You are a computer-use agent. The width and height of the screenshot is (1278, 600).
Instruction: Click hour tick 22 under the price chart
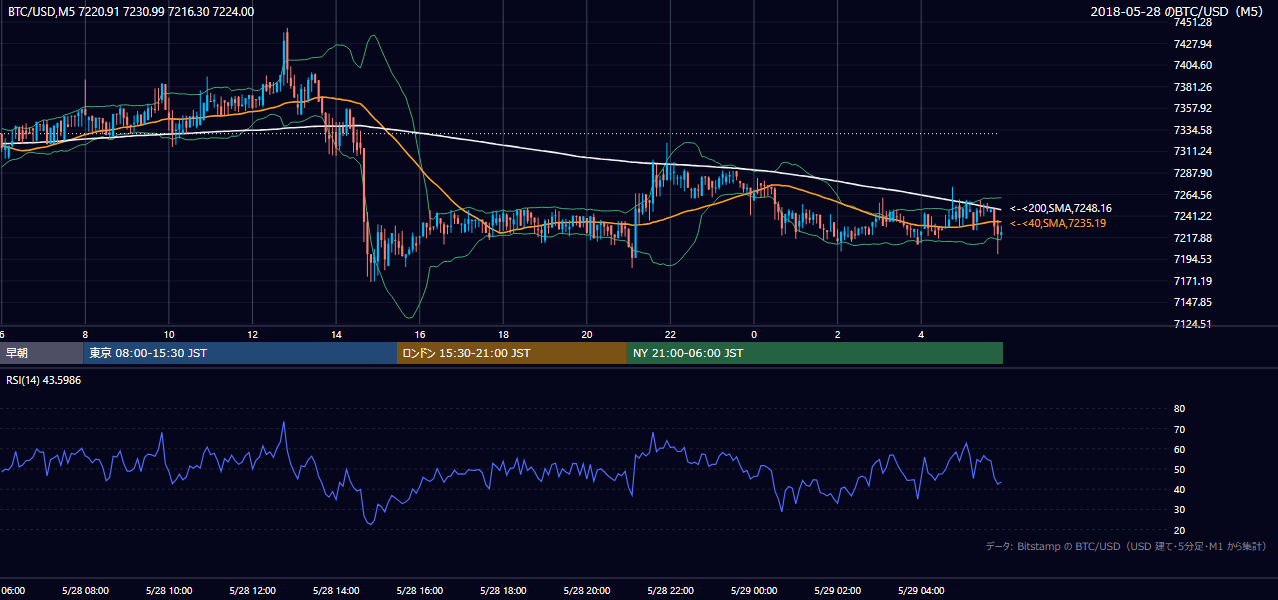click(670, 335)
